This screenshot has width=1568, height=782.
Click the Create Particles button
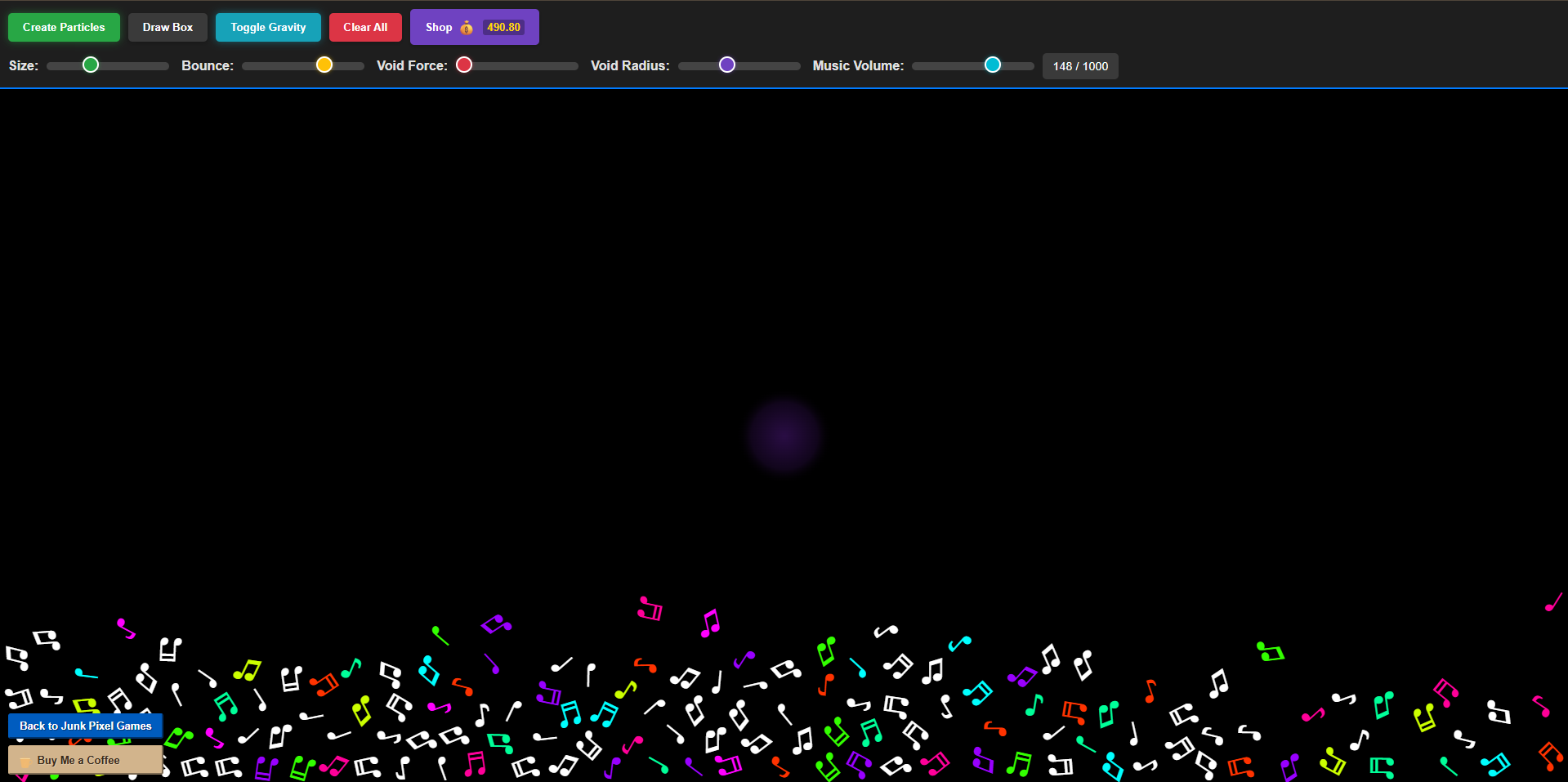pyautogui.click(x=64, y=27)
